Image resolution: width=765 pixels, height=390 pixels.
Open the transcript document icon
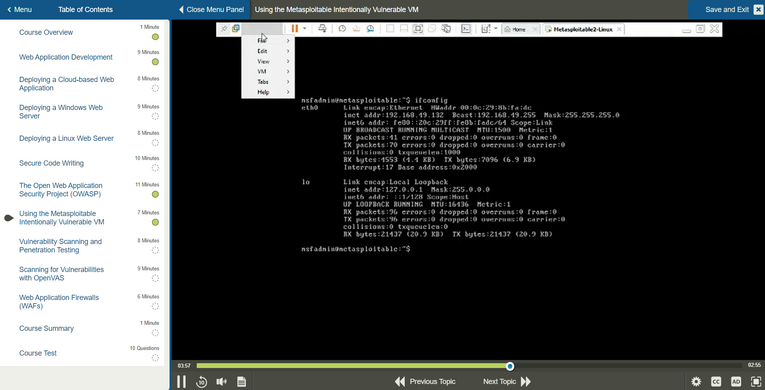pyautogui.click(x=241, y=382)
